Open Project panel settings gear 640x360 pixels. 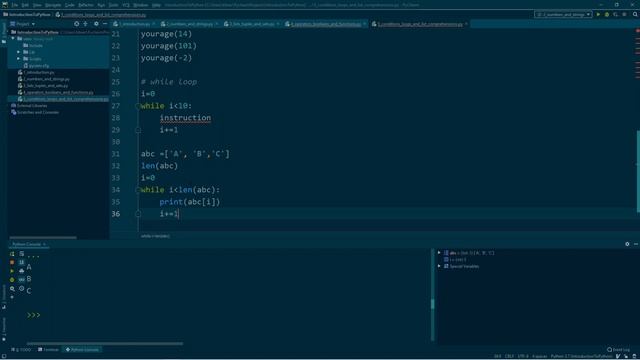pos(96,24)
